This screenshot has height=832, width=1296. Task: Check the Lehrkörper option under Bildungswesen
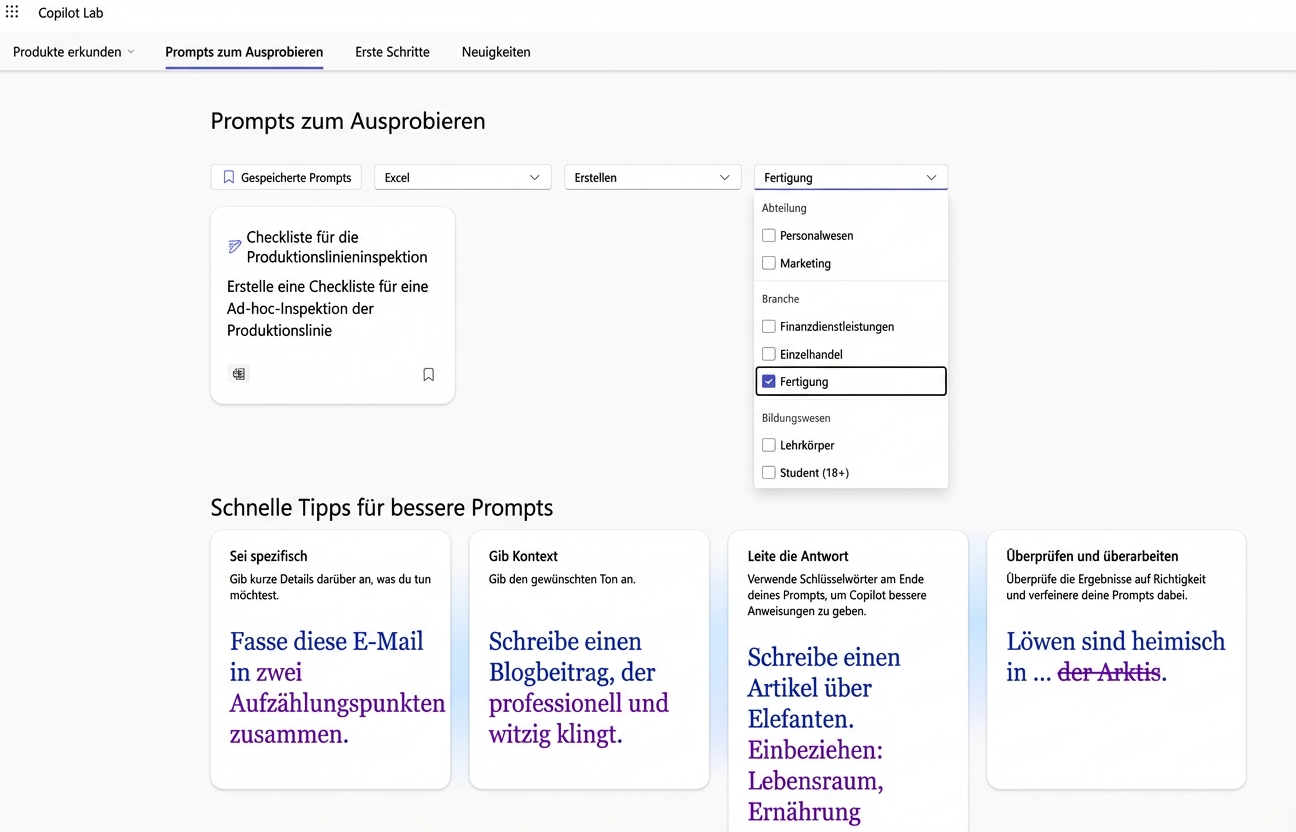pos(768,445)
